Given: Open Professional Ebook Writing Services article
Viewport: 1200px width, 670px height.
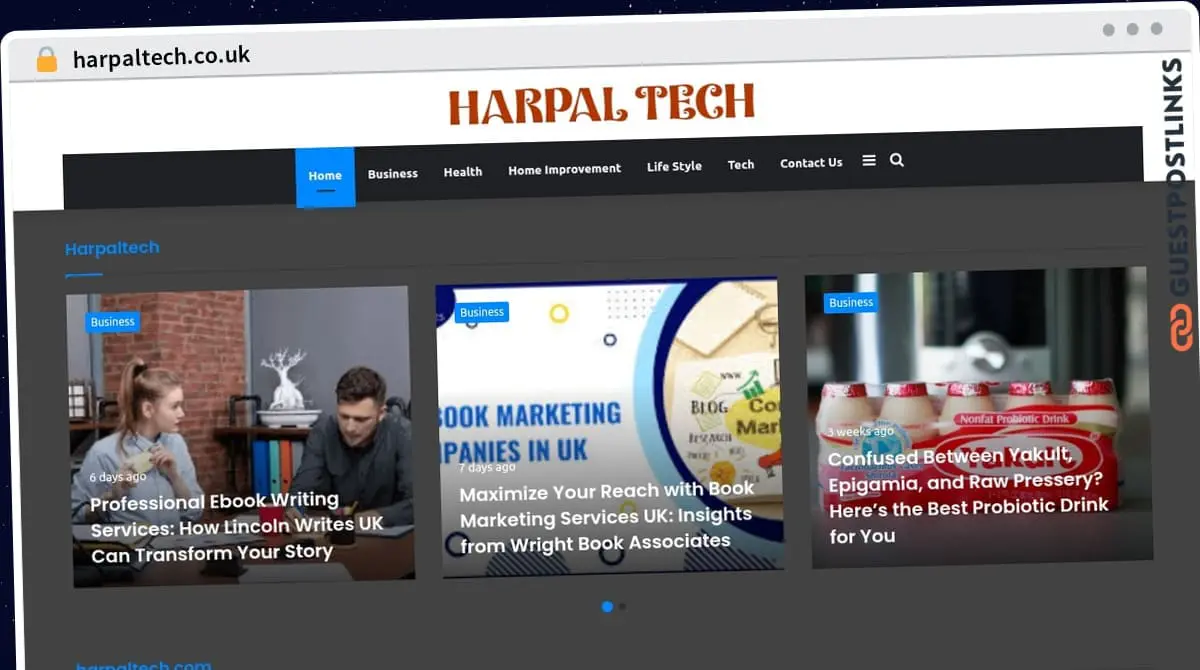Looking at the screenshot, I should tap(237, 527).
